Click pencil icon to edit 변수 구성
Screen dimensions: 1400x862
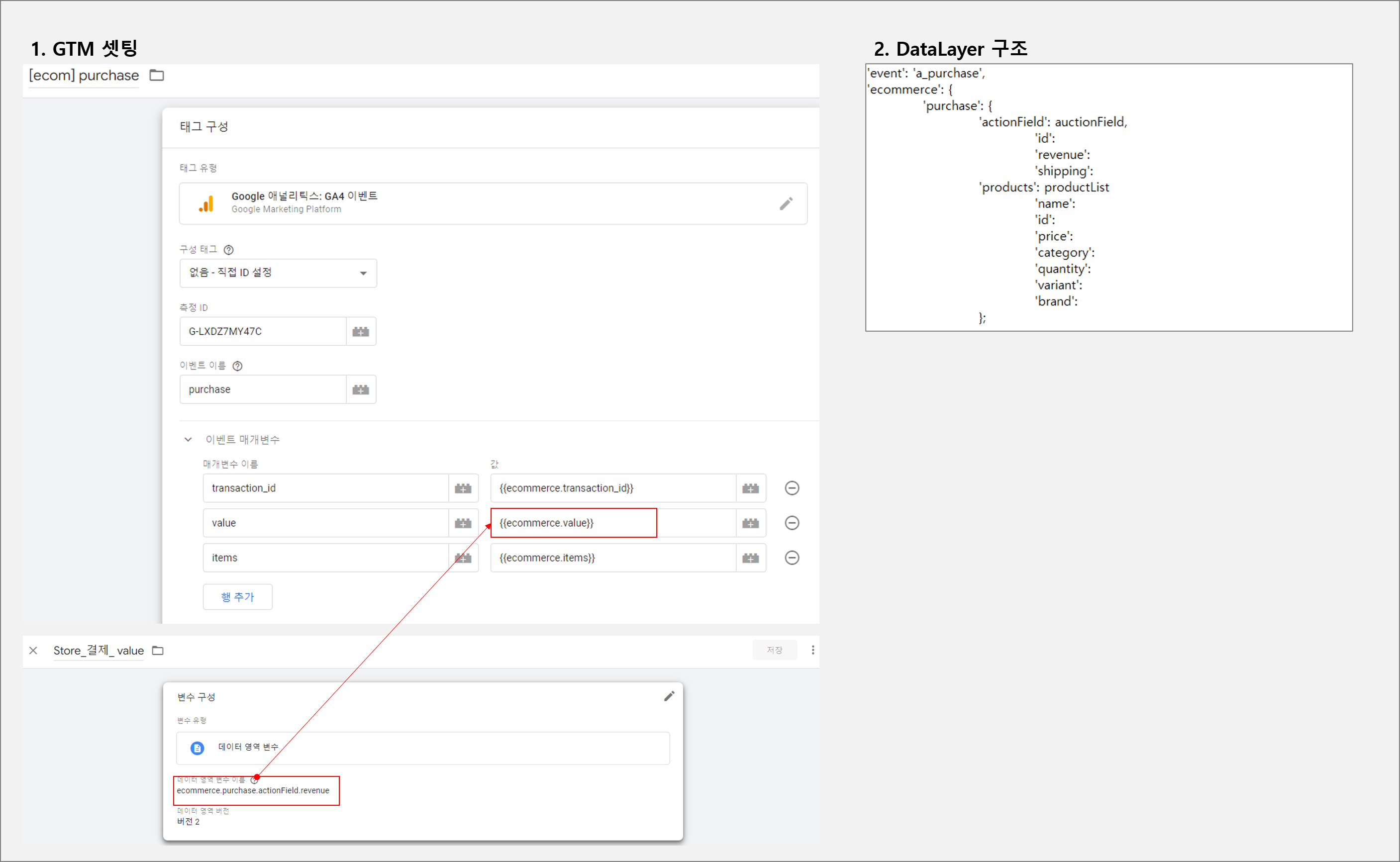[670, 696]
